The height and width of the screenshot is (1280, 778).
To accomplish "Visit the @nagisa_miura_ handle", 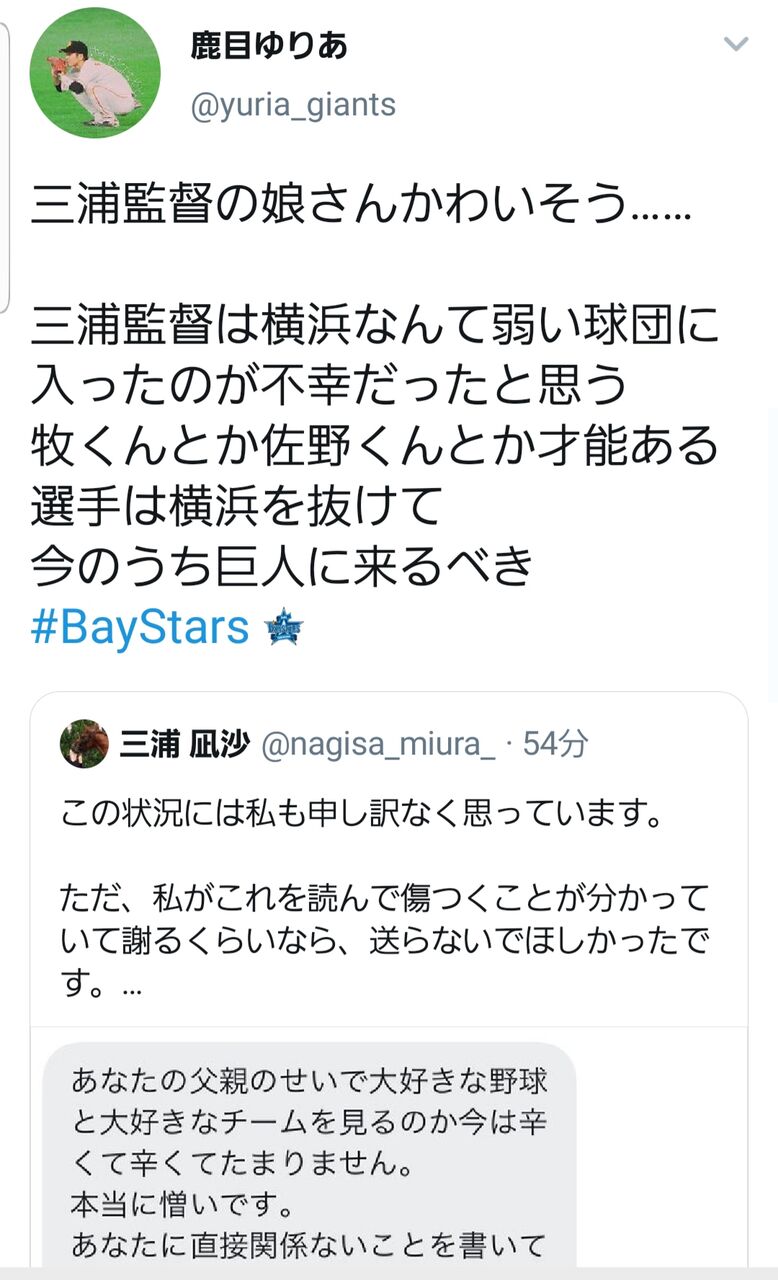I will tap(378, 745).
